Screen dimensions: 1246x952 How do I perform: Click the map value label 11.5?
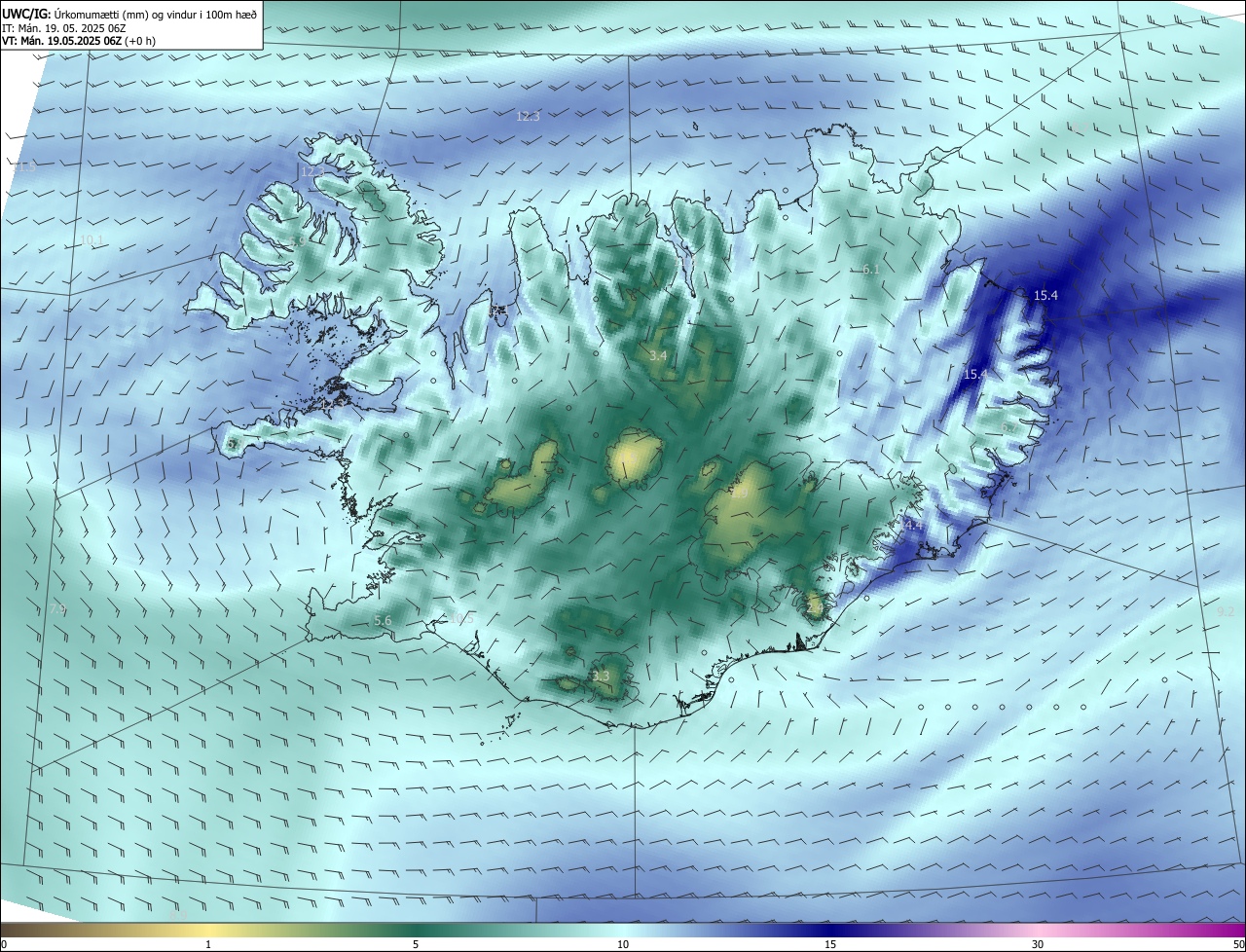coord(23,167)
